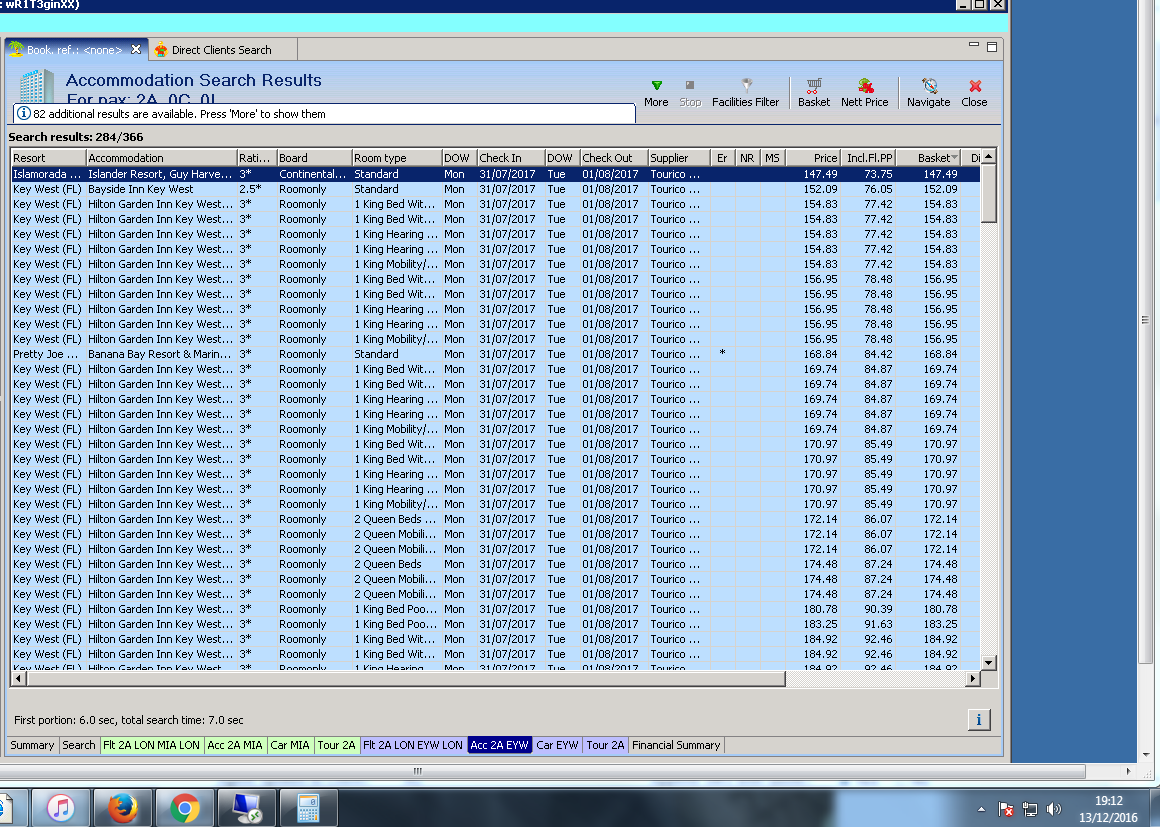The height and width of the screenshot is (827, 1160).
Task: Switch to the Acc 2A MIA tab
Action: (235, 745)
